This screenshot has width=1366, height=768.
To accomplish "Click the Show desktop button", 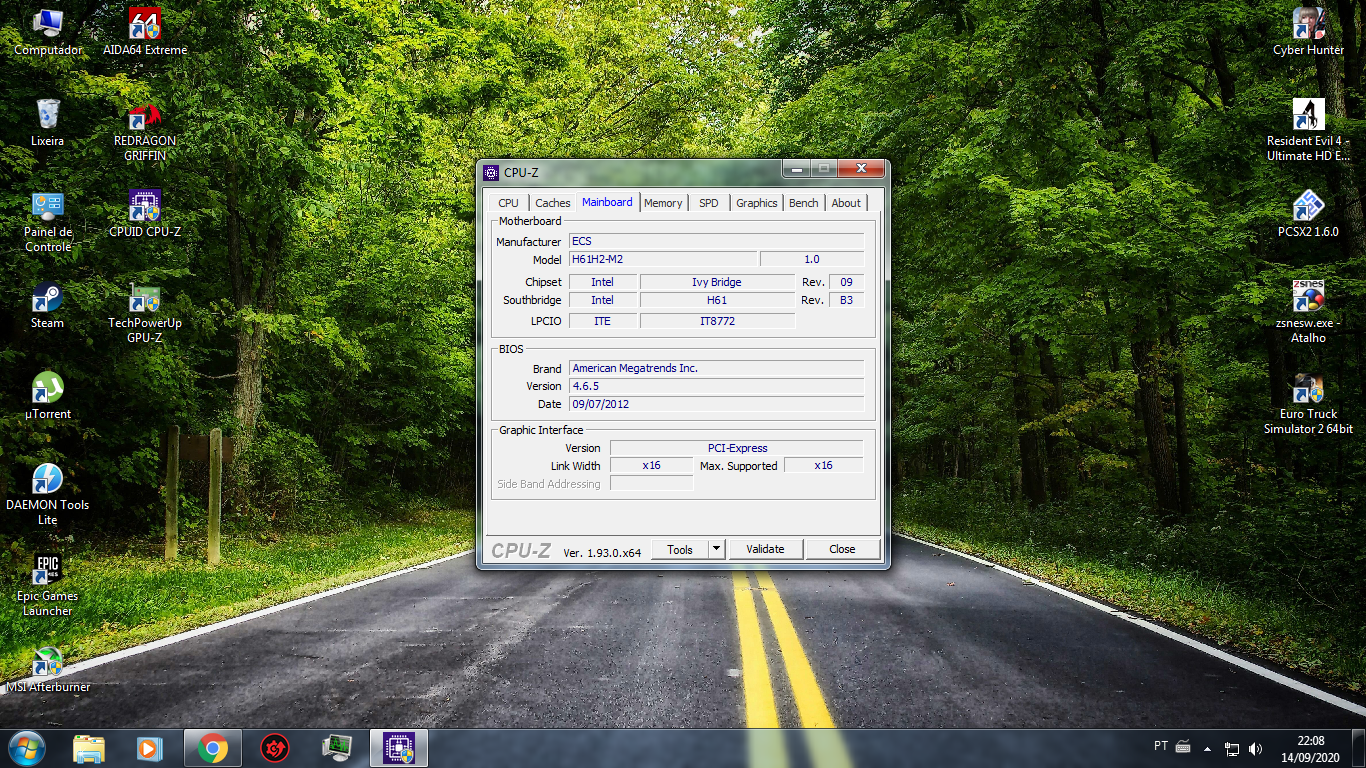I will click(x=1359, y=748).
